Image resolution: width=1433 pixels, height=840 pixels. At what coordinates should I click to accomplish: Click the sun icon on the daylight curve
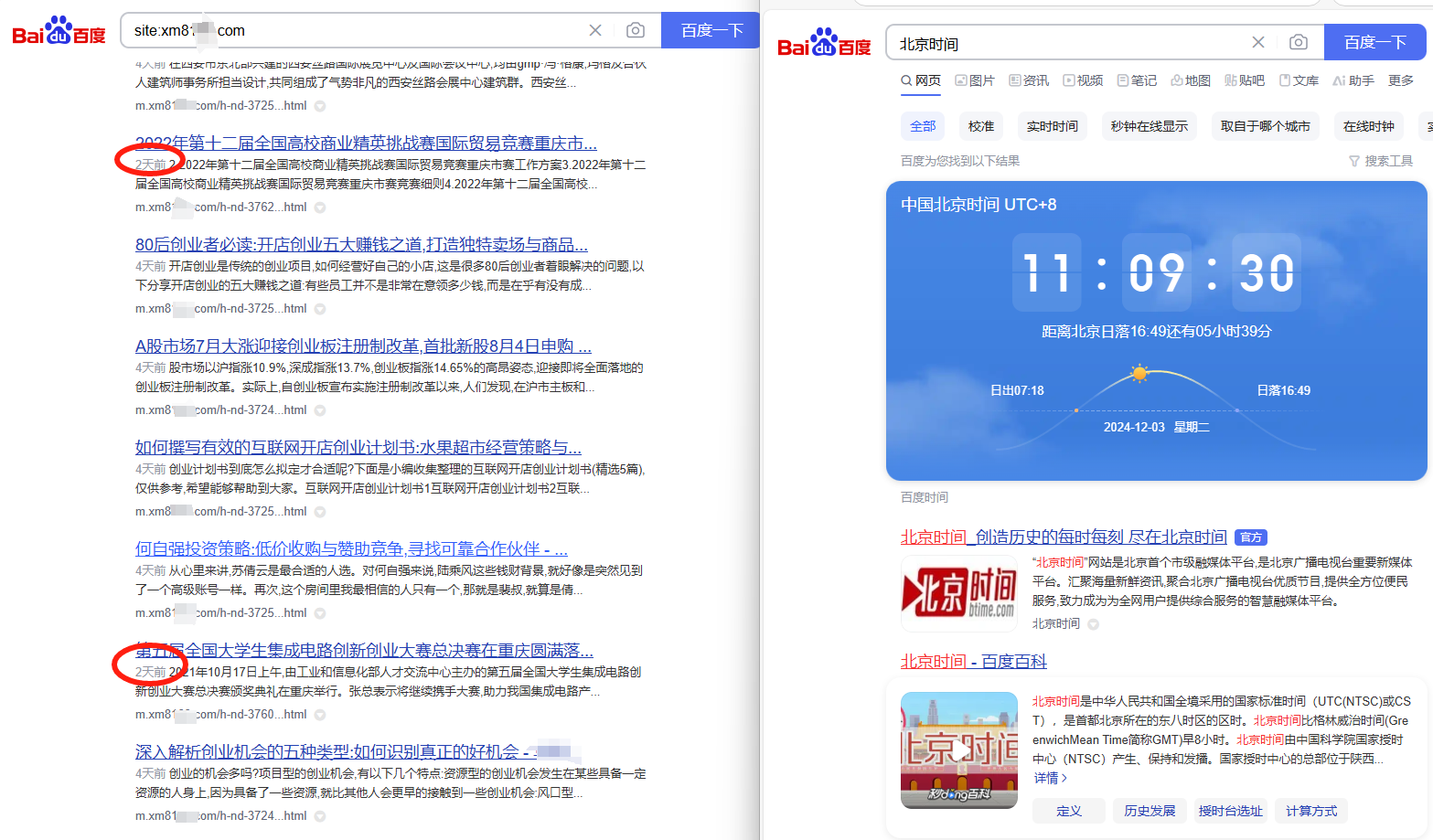tap(1139, 373)
